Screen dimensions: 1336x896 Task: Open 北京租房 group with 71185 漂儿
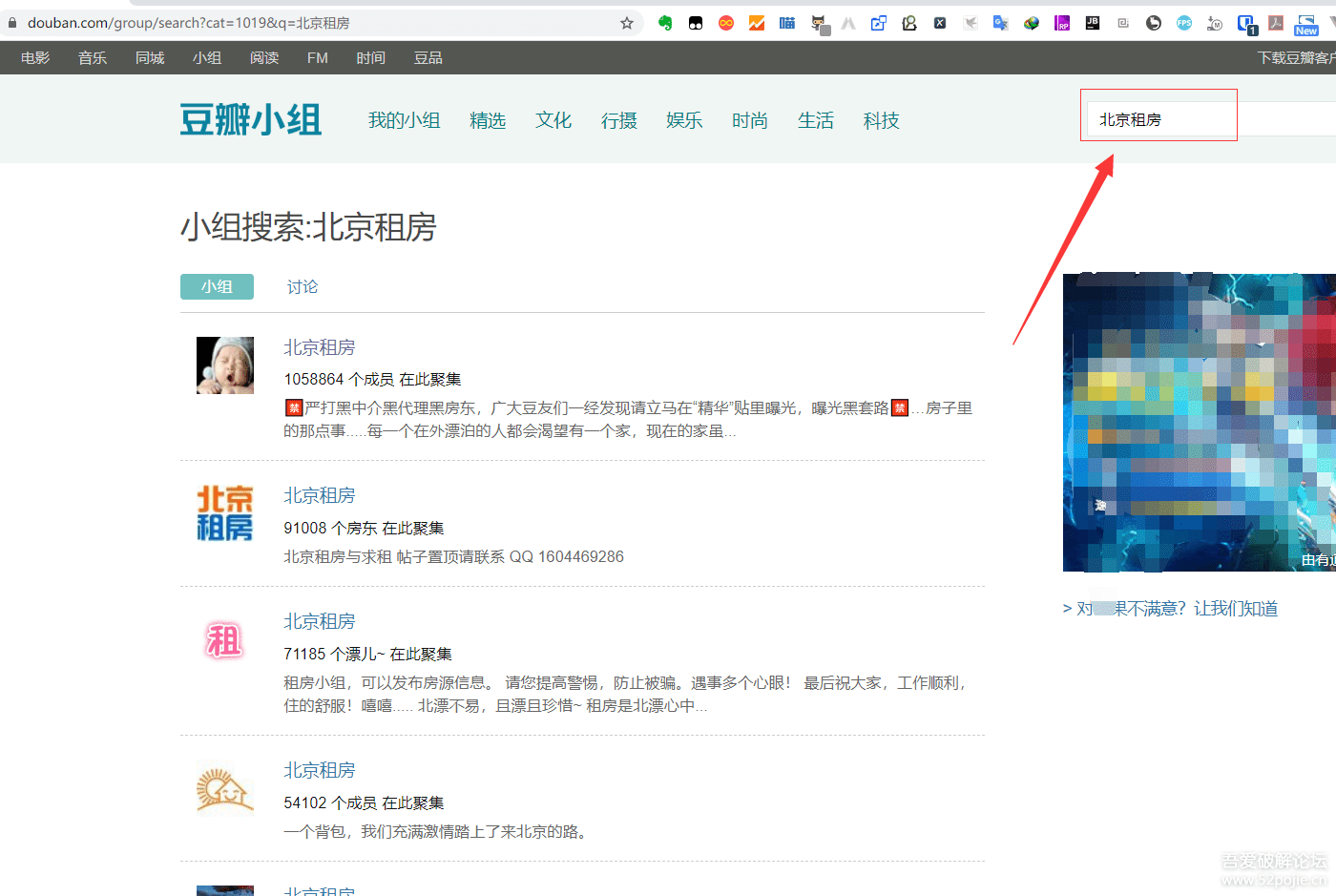pyautogui.click(x=320, y=621)
